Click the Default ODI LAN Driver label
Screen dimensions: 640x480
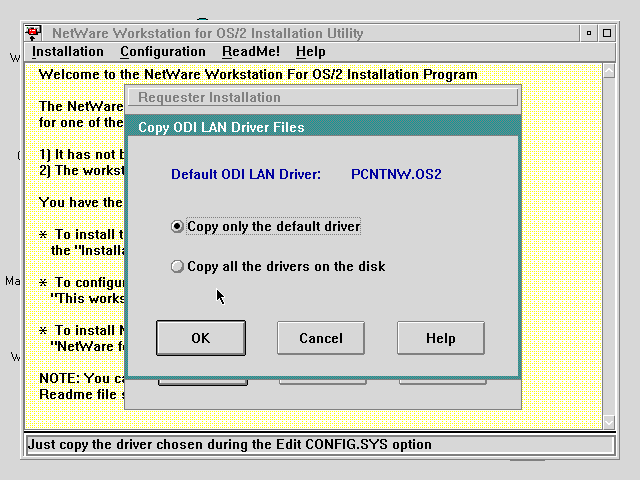[x=246, y=174]
